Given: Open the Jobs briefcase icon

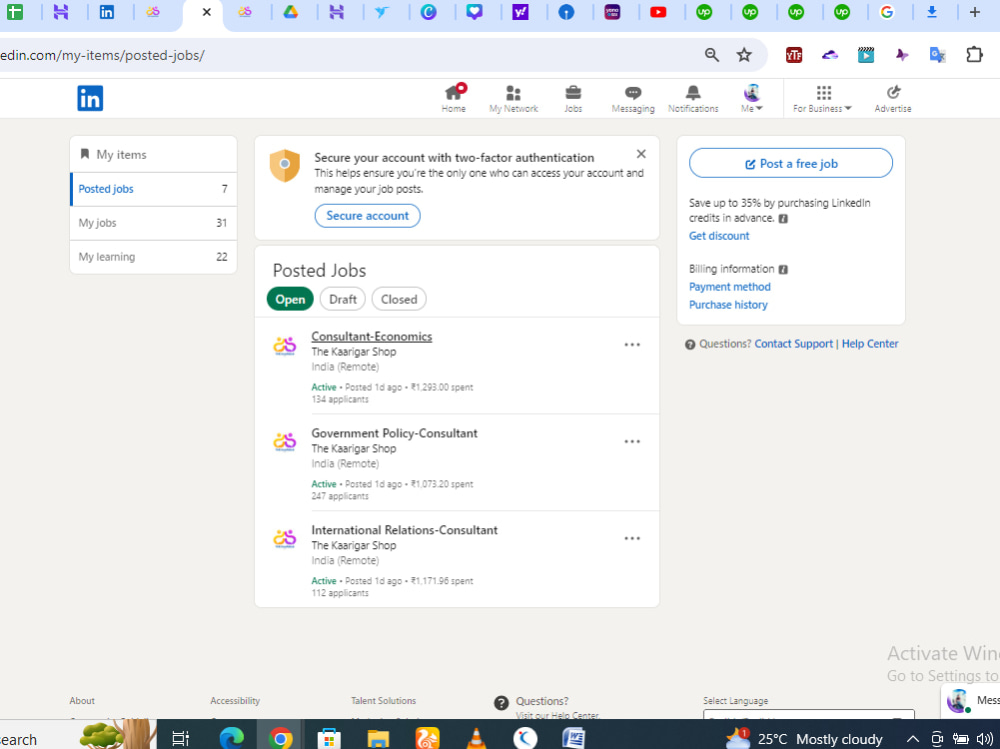Looking at the screenshot, I should (573, 93).
